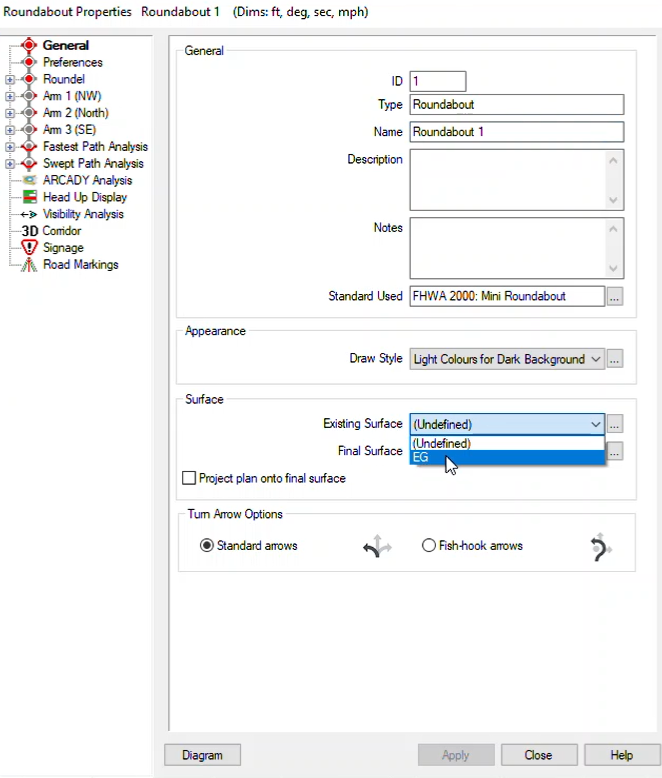
Task: Click the Diagram button
Action: point(202,755)
